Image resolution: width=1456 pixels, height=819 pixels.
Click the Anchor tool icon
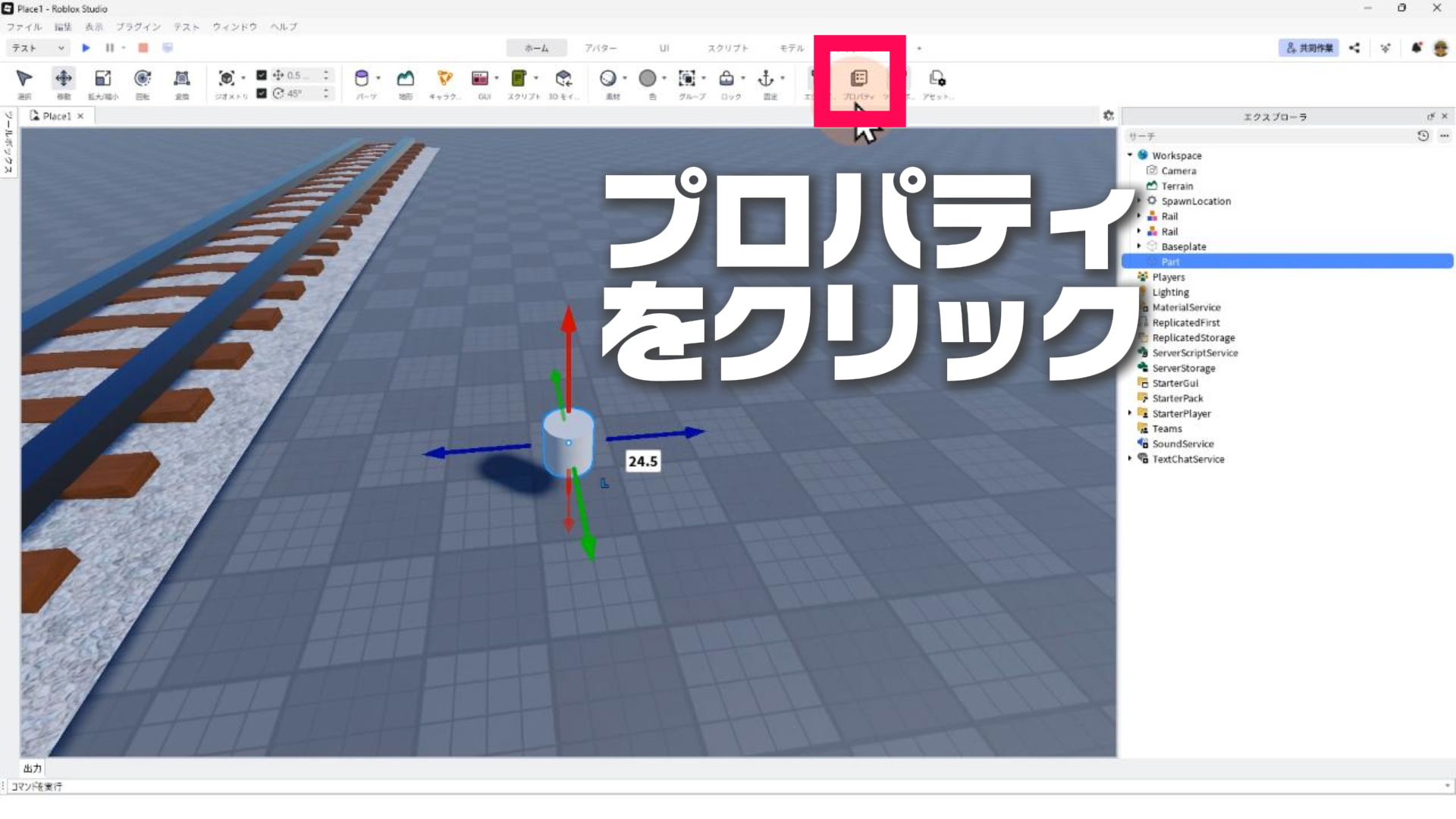click(x=766, y=79)
